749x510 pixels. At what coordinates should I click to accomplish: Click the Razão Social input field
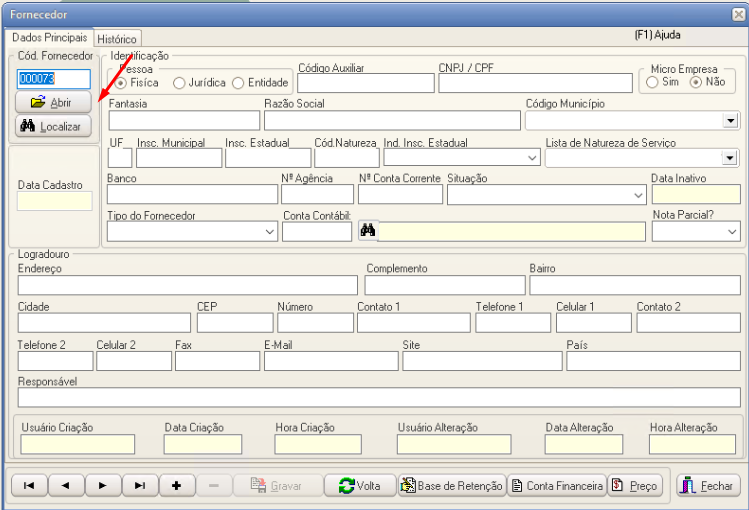click(392, 120)
